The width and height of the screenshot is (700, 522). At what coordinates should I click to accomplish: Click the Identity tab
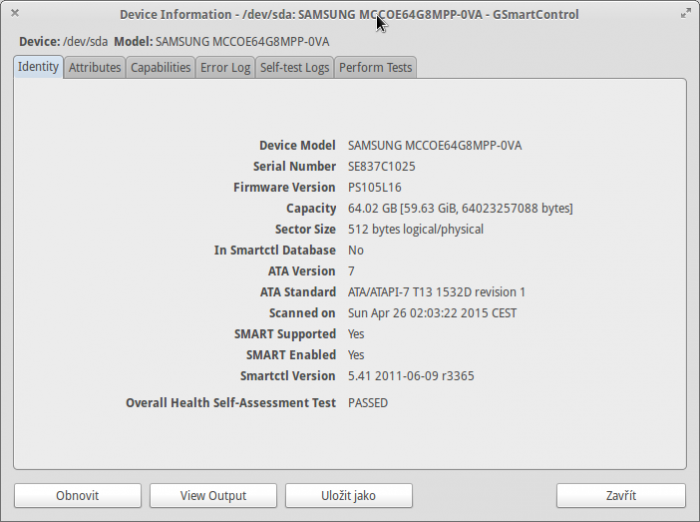point(38,67)
